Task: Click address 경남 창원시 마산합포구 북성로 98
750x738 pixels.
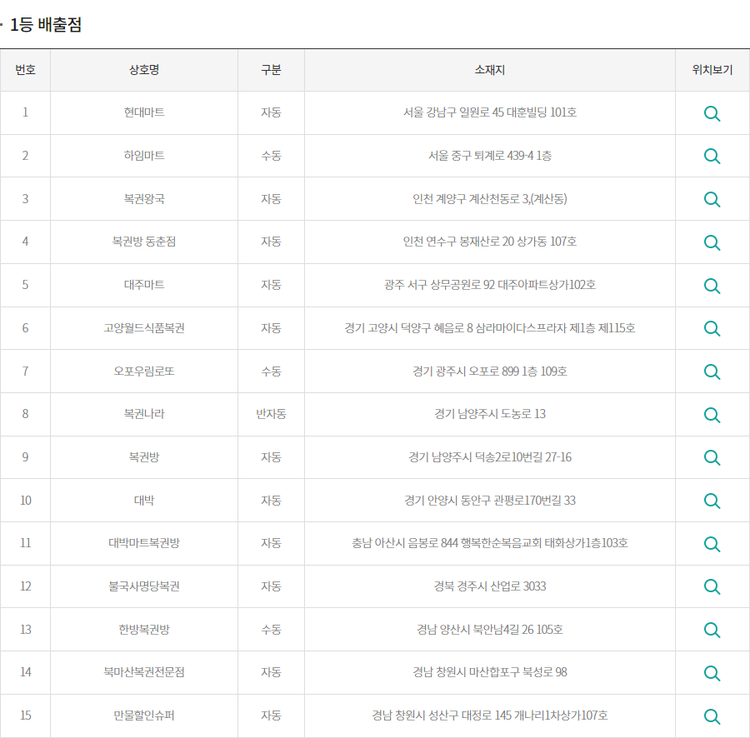Action: 490,672
